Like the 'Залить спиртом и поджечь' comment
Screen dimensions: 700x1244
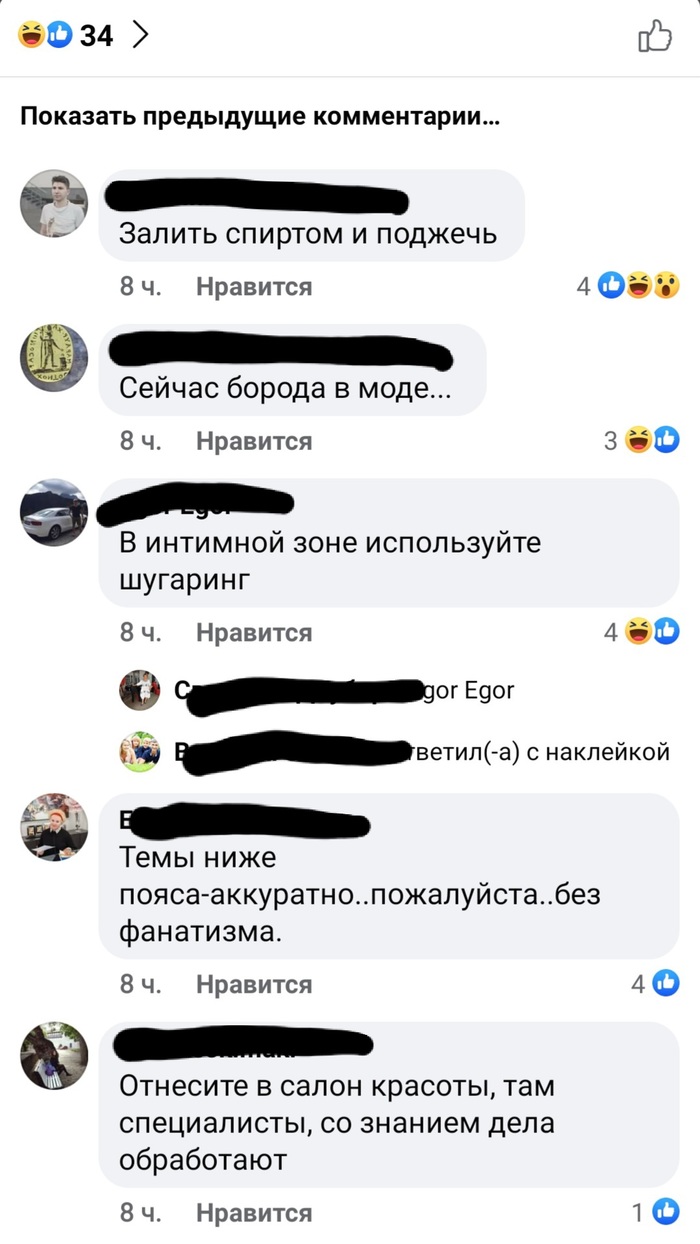click(254, 287)
